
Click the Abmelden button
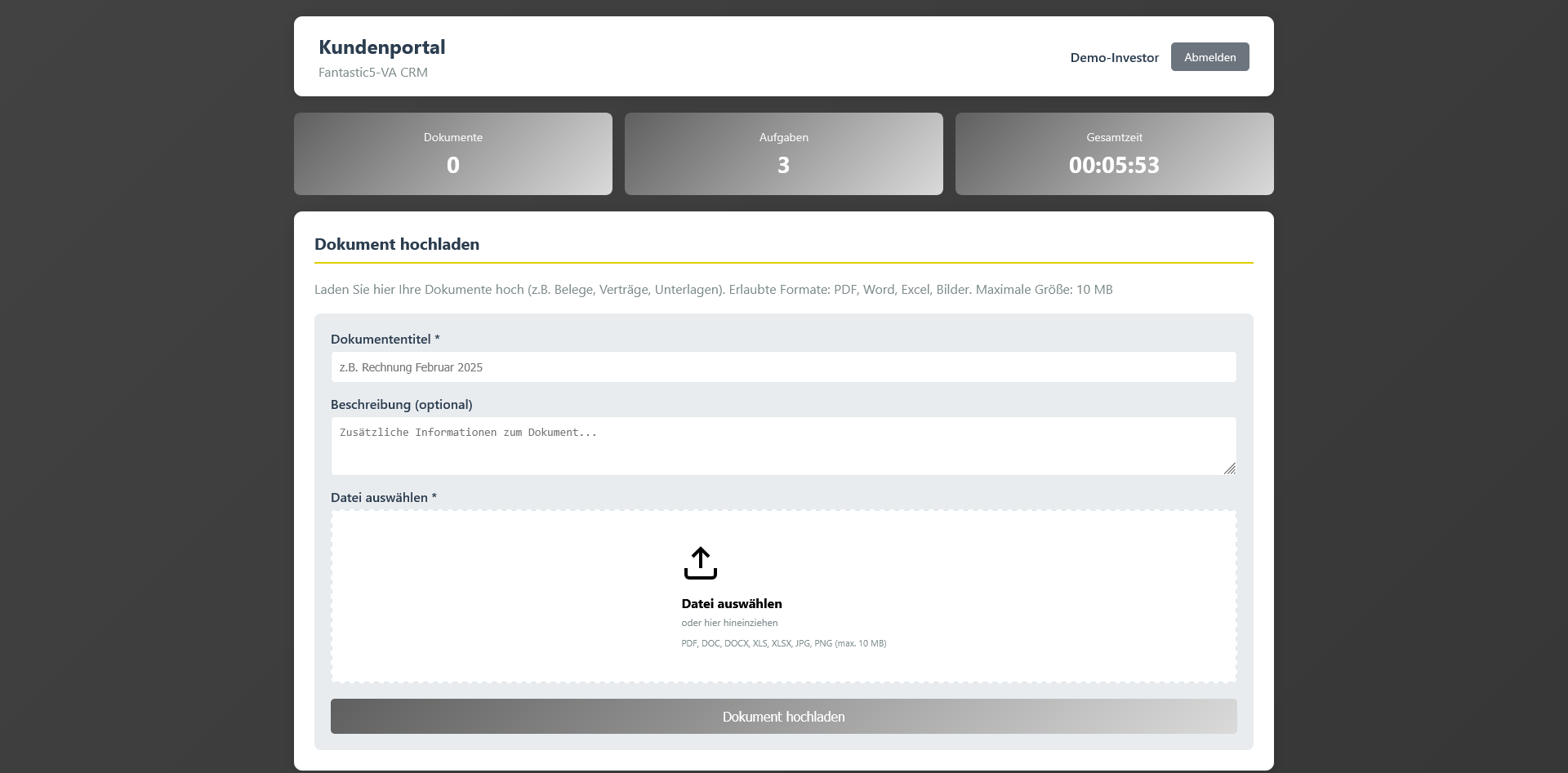(x=1209, y=56)
